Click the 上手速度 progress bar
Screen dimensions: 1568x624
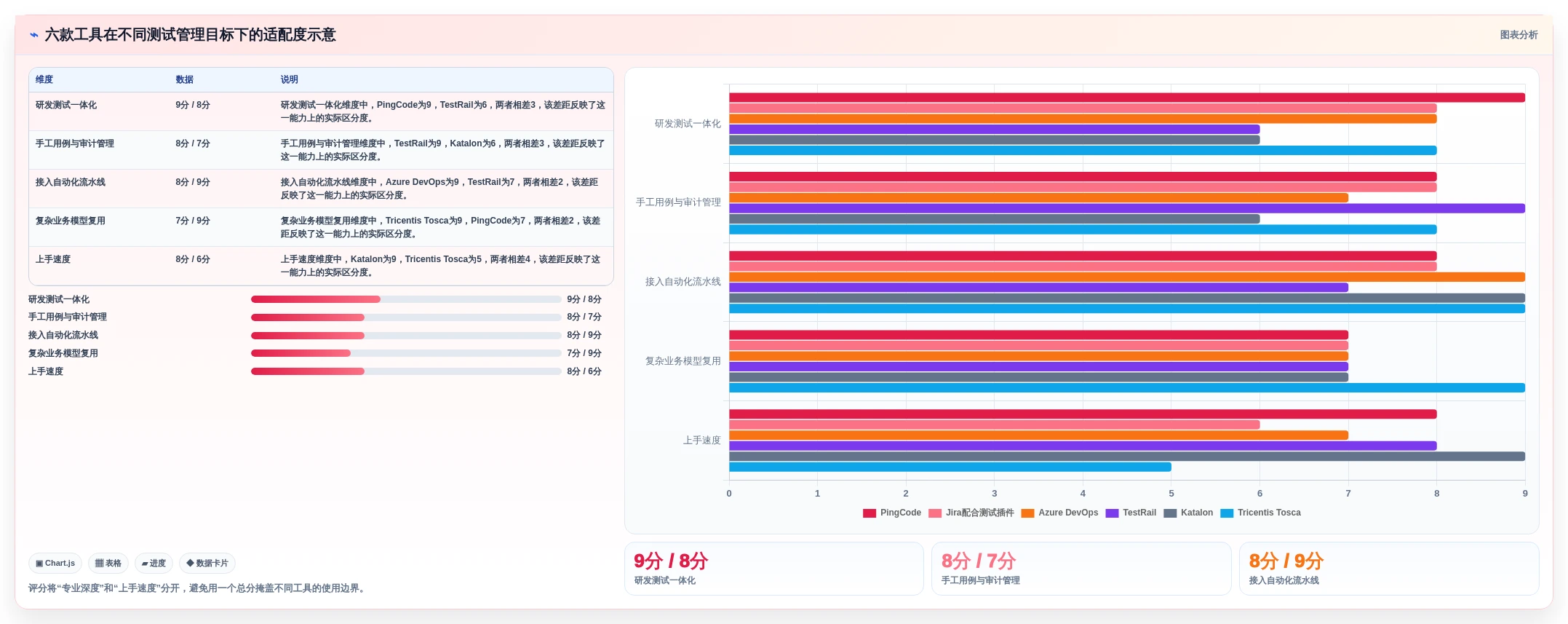[x=406, y=371]
